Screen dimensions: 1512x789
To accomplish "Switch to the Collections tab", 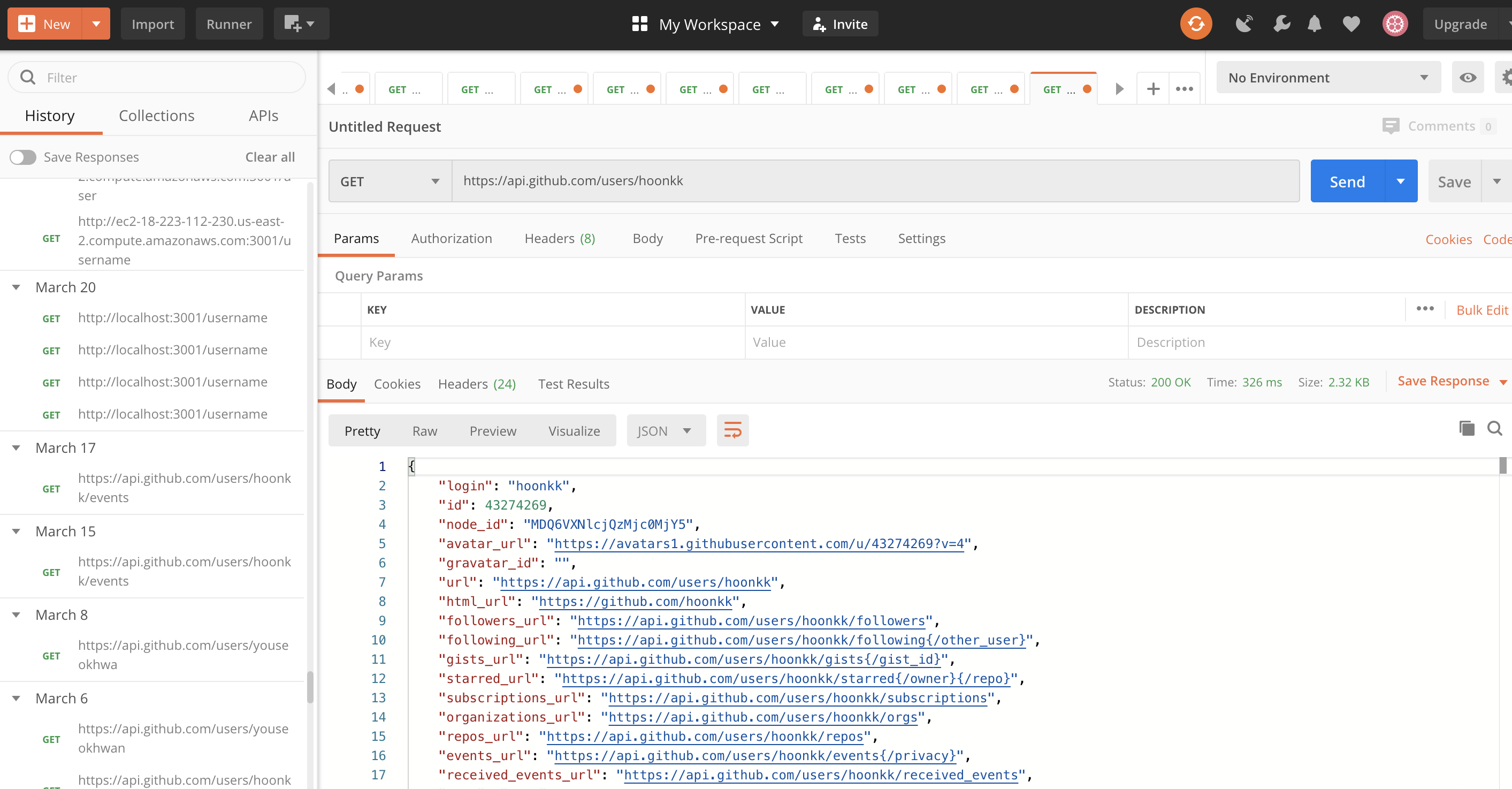I will (x=156, y=116).
